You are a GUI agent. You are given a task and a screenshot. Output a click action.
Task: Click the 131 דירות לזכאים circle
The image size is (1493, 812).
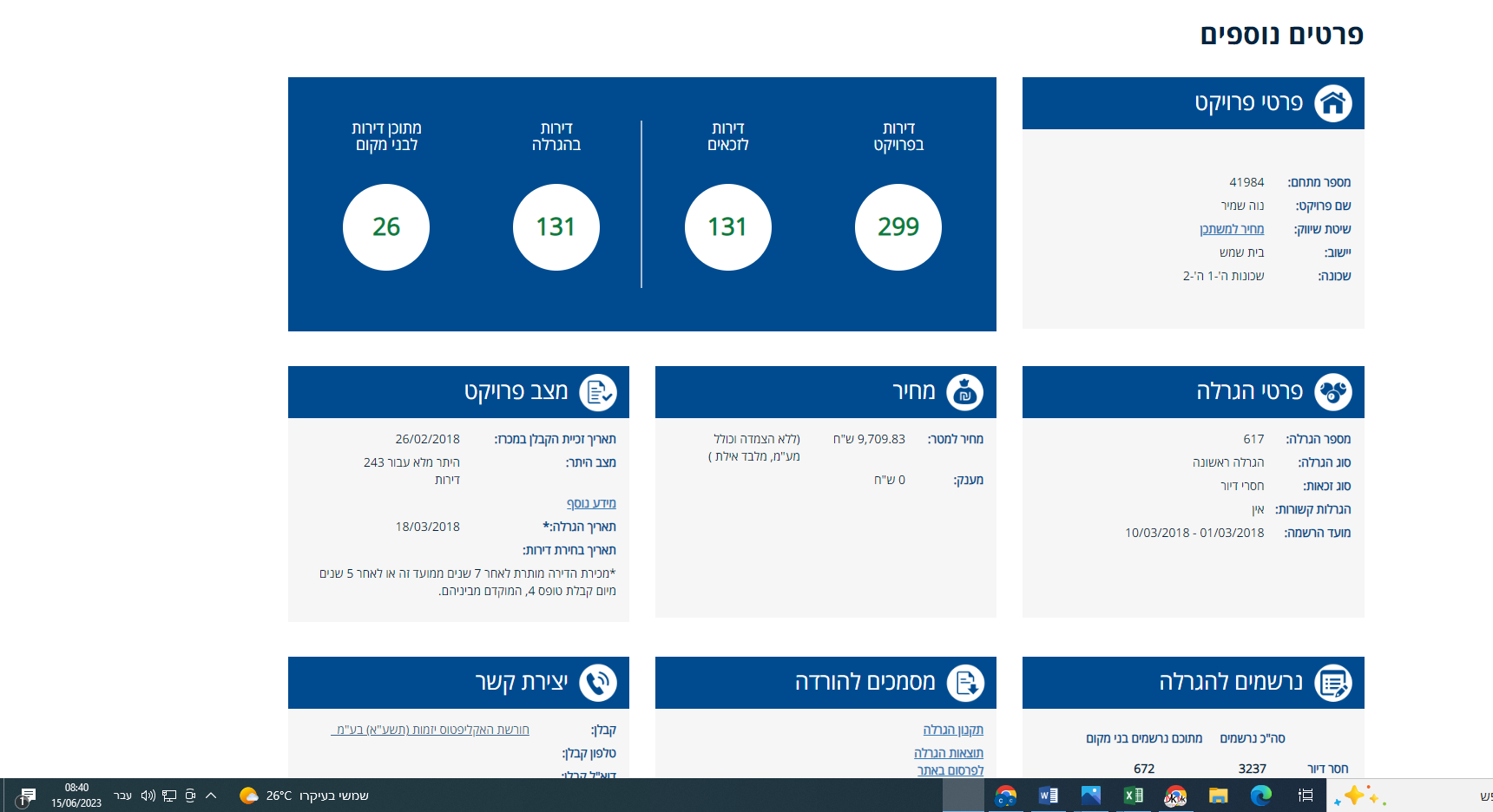point(727,227)
